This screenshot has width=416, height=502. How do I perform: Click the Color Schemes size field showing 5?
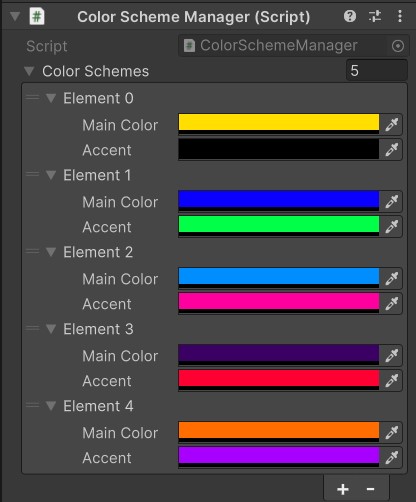(x=377, y=71)
